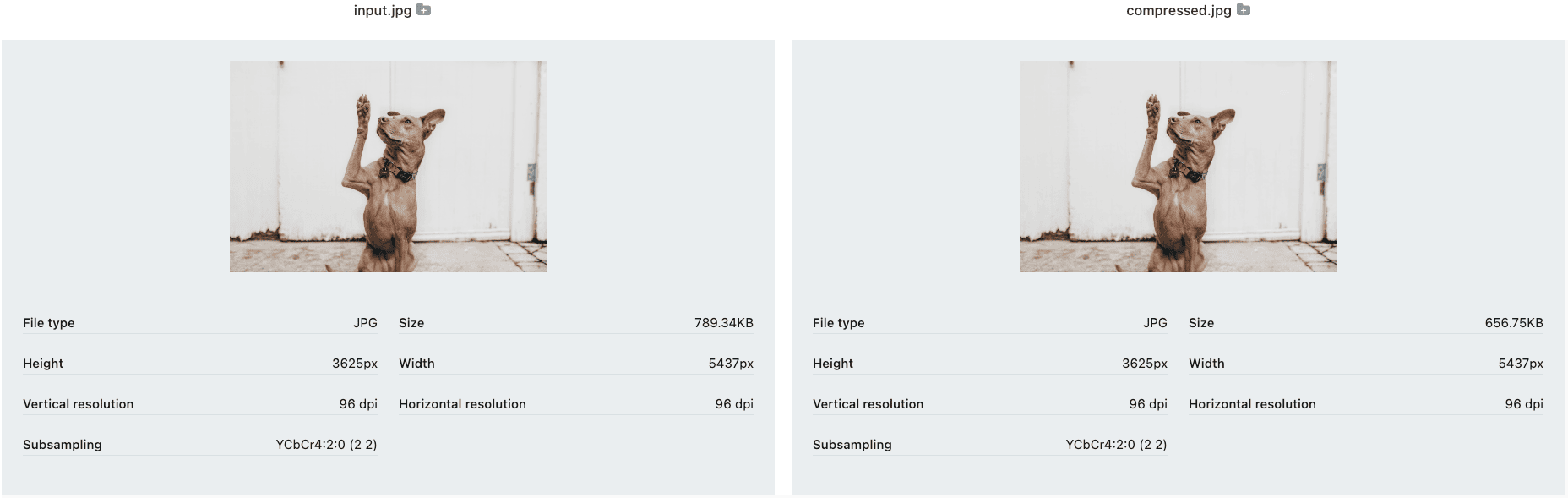Click the folder icon beside input.jpg

coord(424,10)
